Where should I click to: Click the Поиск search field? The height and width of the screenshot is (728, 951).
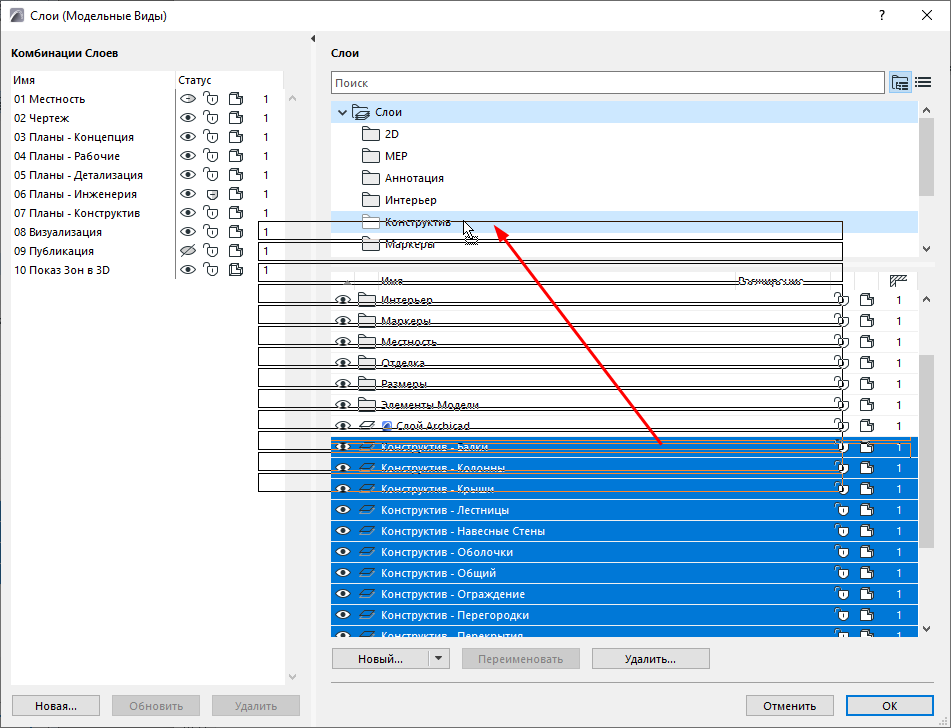(x=608, y=83)
